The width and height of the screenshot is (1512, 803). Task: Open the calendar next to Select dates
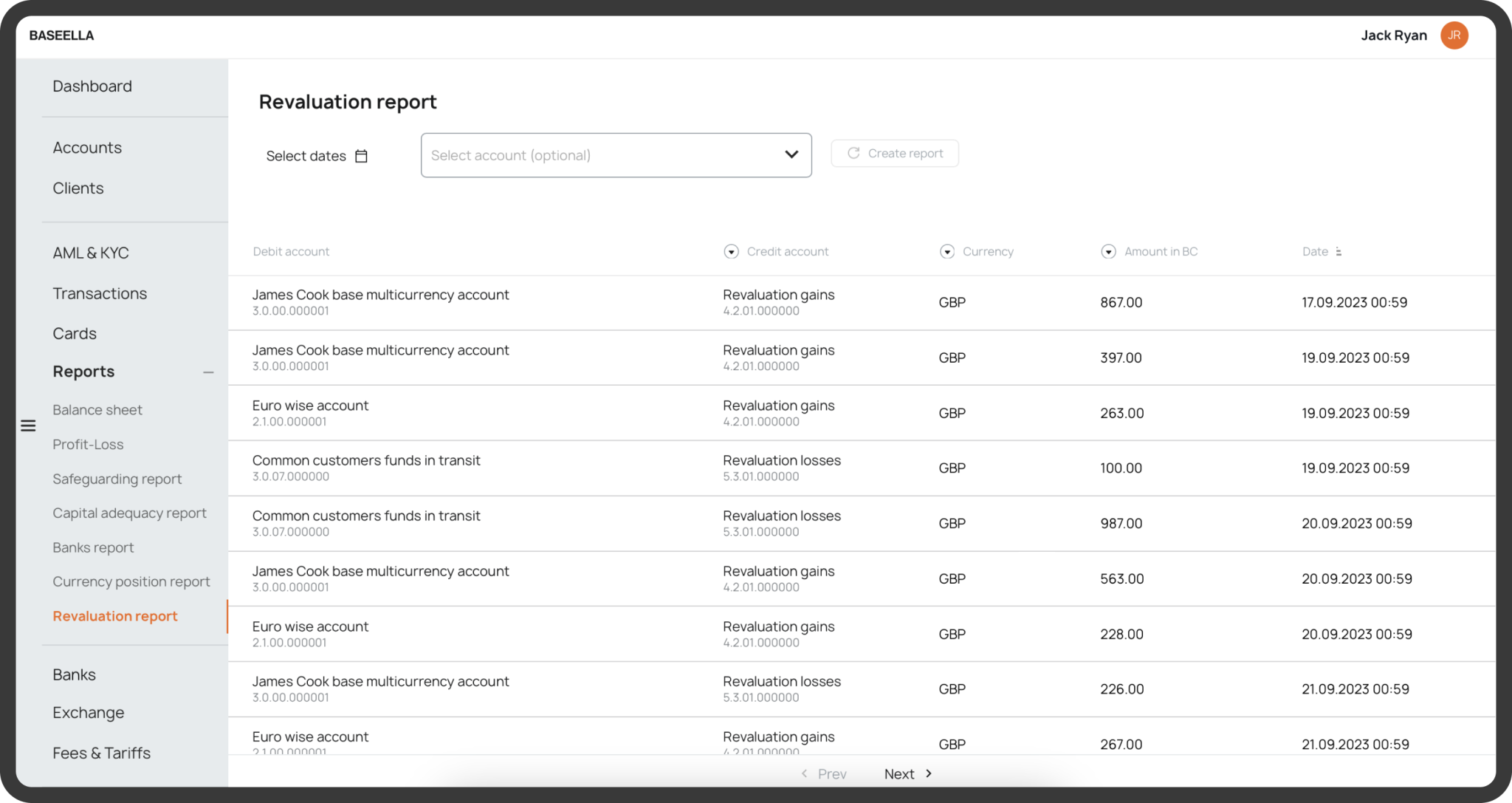(x=361, y=156)
